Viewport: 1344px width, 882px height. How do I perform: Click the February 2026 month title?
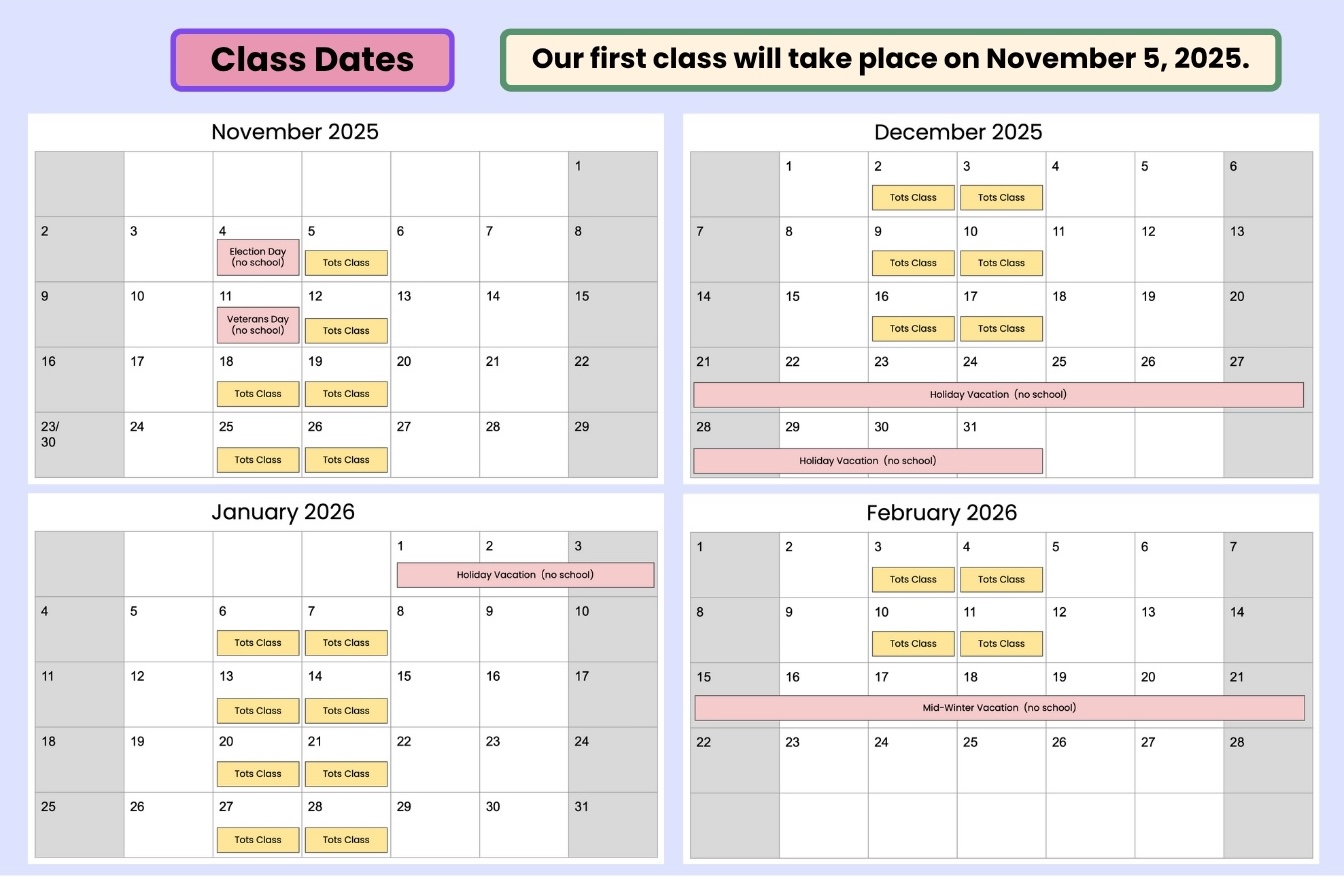pos(941,513)
